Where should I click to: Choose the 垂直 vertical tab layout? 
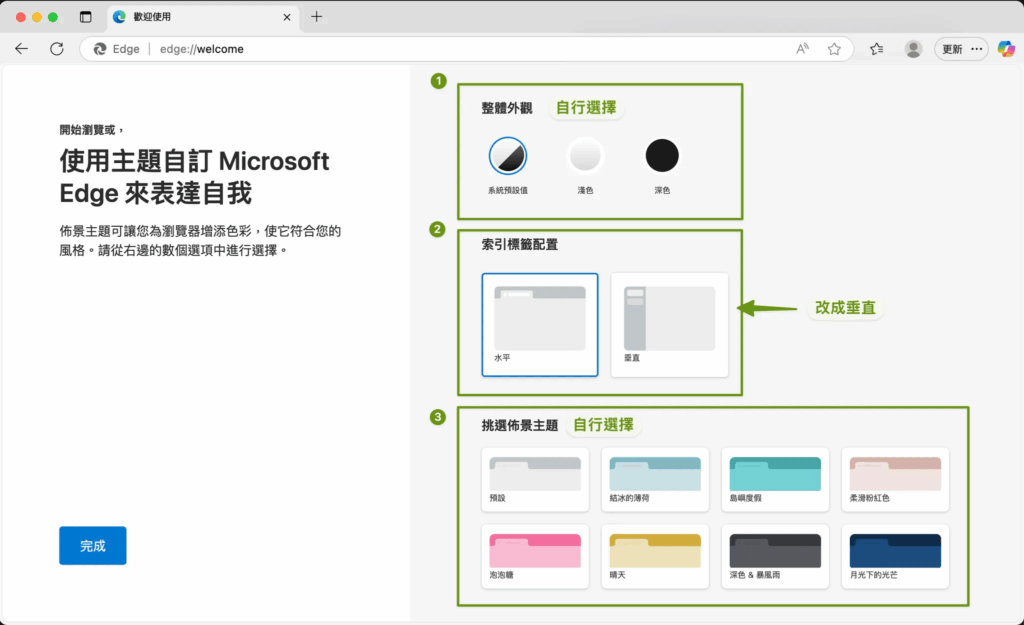[669, 325]
